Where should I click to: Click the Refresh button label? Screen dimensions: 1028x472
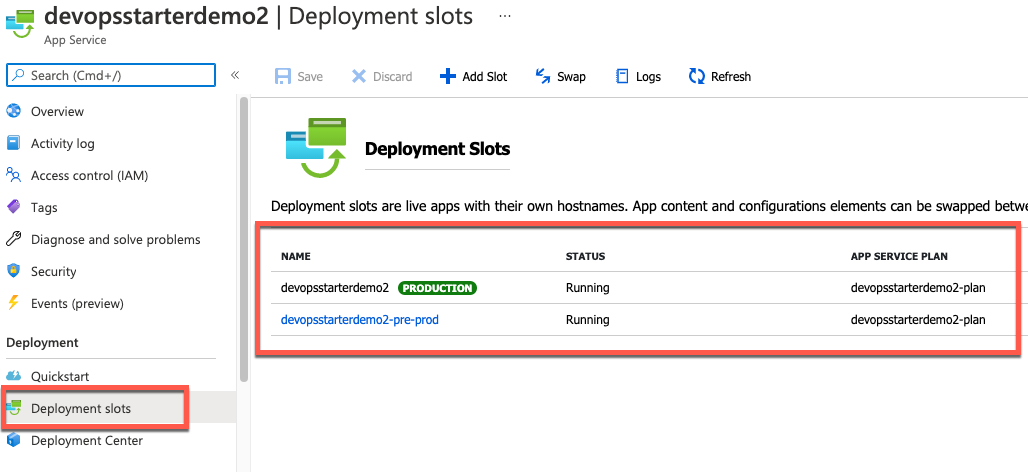731,77
